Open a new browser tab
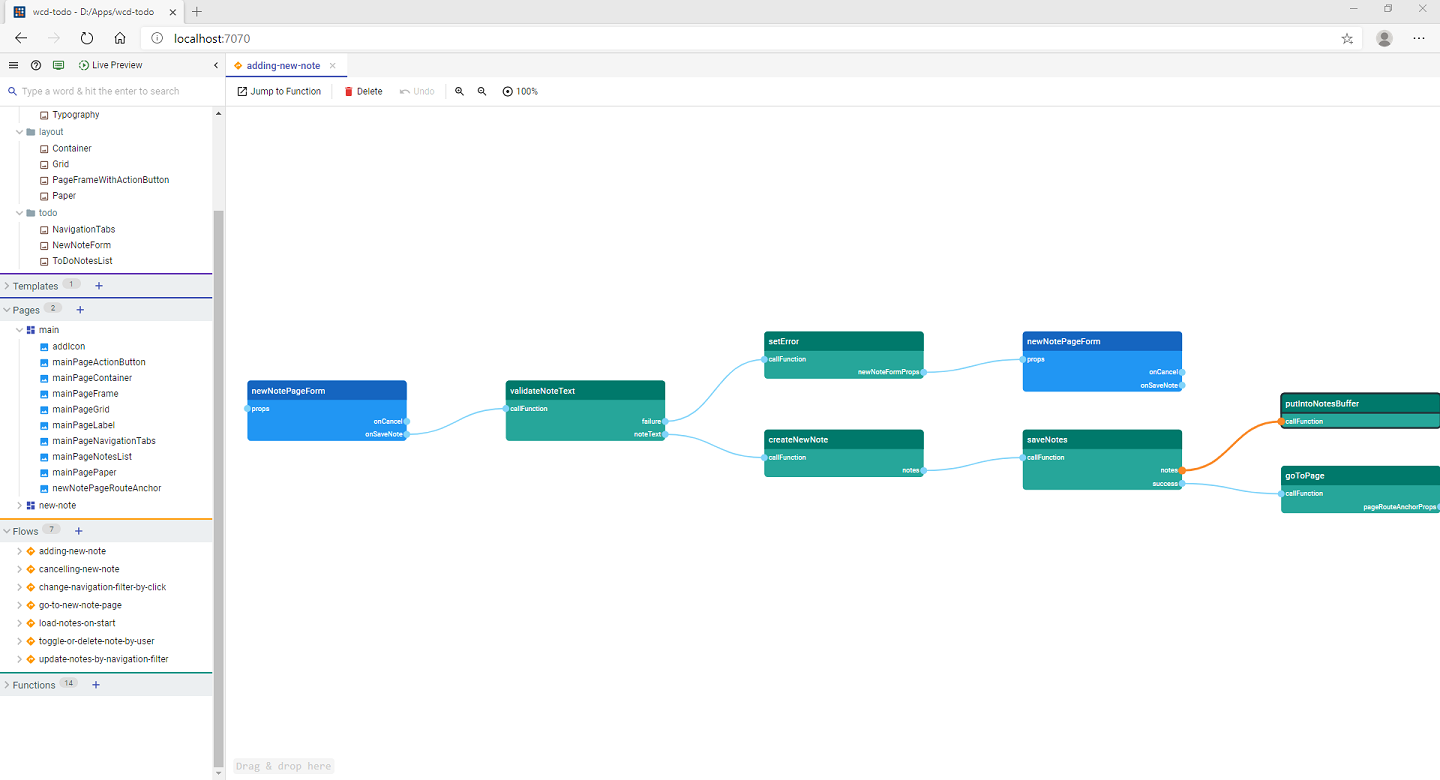The width and height of the screenshot is (1440, 780). (196, 11)
